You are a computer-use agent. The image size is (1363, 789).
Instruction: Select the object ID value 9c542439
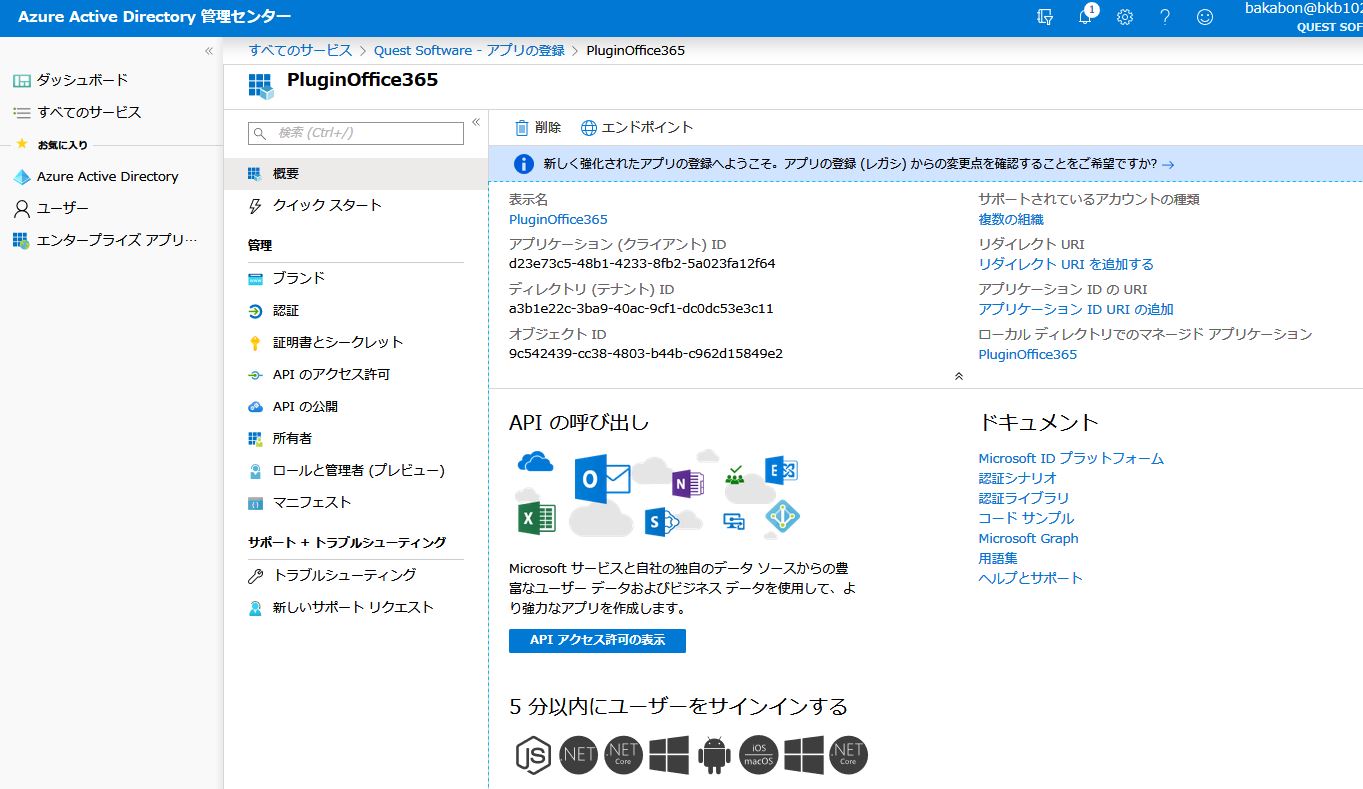(x=646, y=354)
